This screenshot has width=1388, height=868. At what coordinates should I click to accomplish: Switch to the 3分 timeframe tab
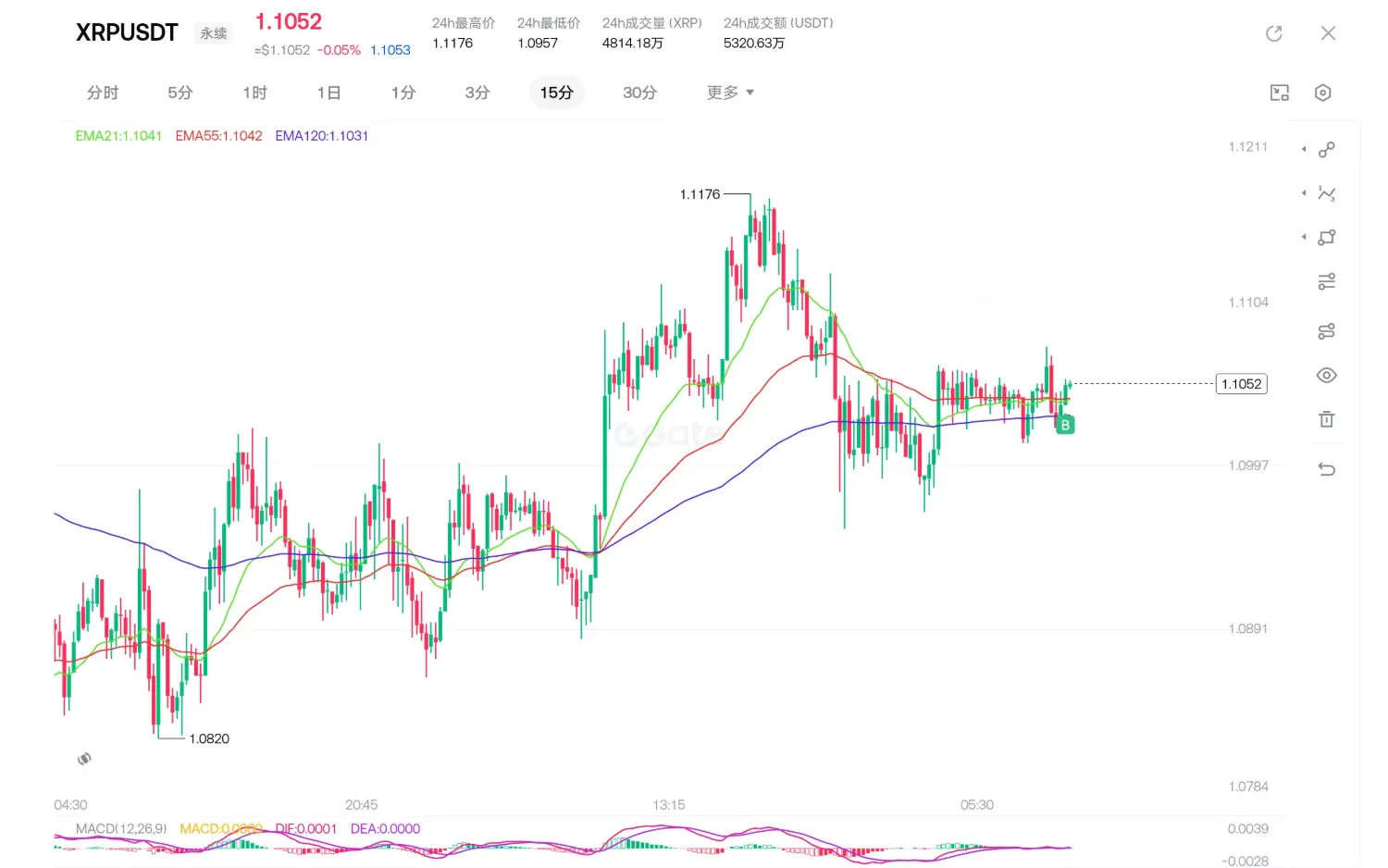pyautogui.click(x=477, y=93)
